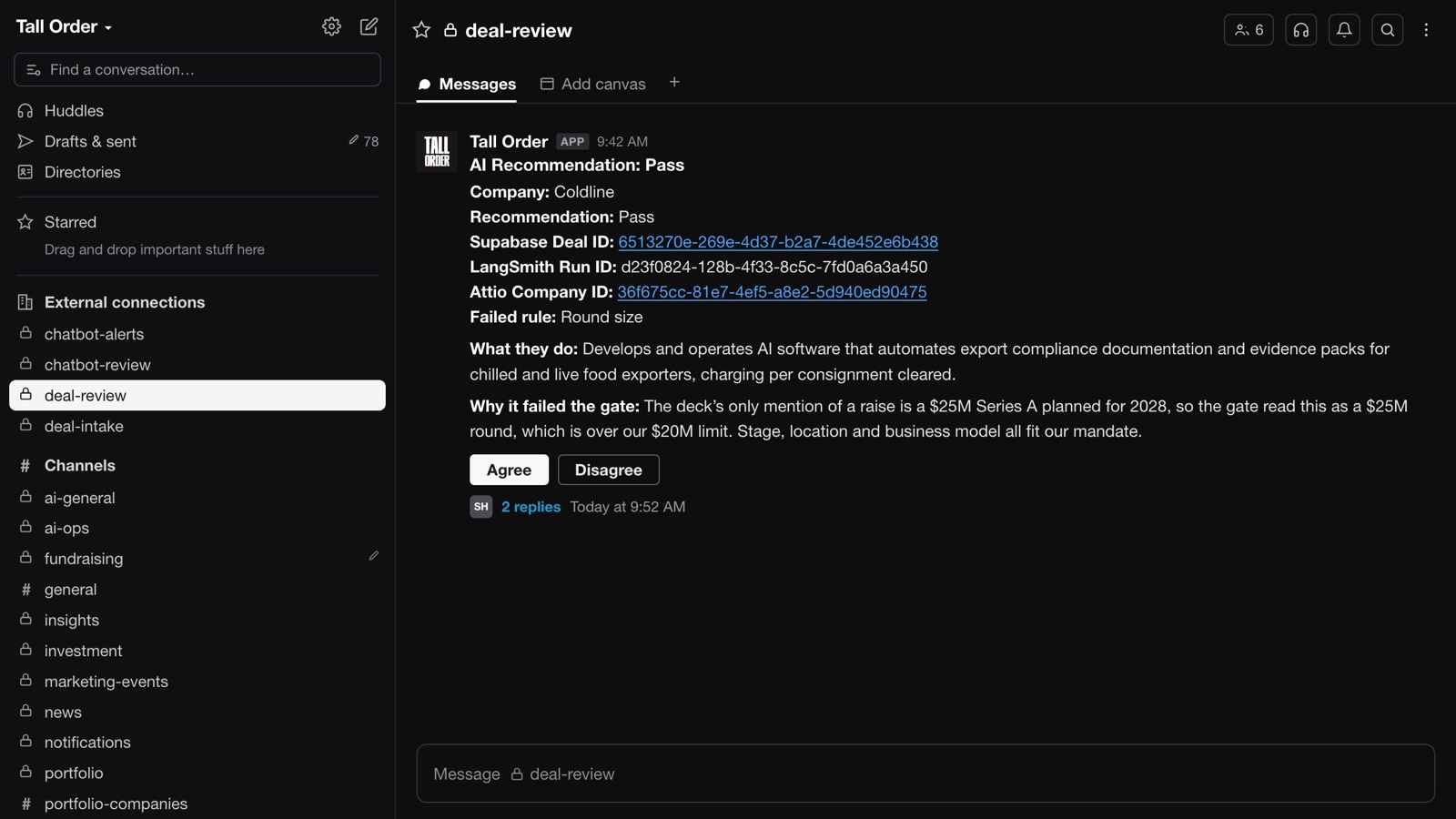Open the general channel
The height and width of the screenshot is (819, 1456).
pos(197,590)
